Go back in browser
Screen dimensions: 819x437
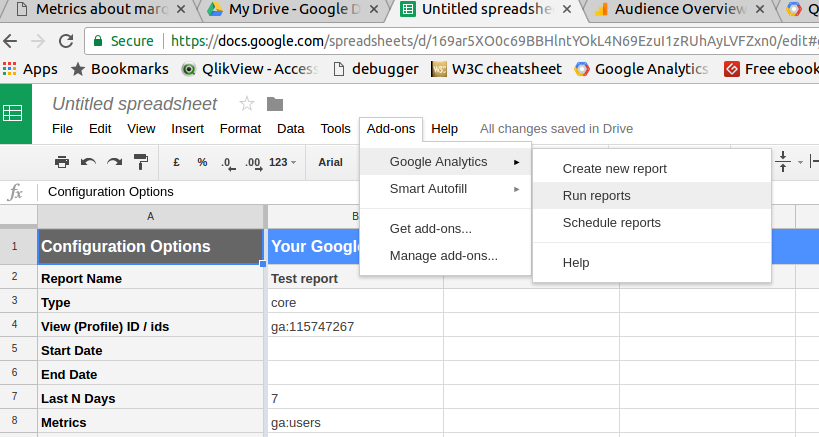10,41
